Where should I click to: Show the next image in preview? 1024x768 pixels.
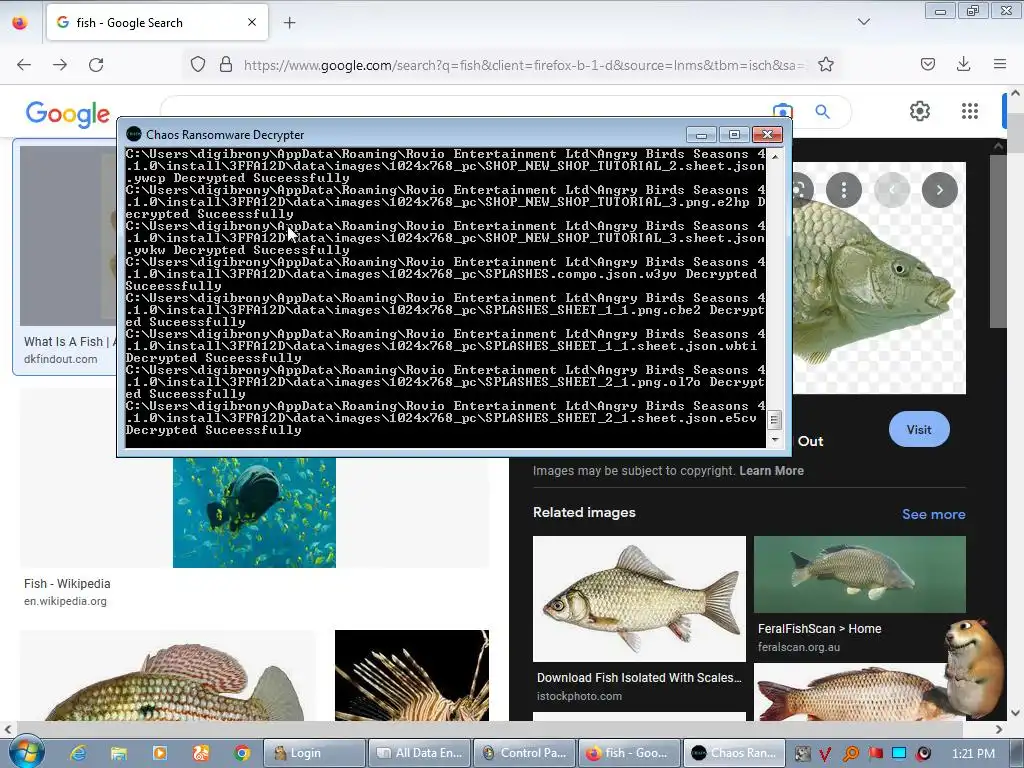click(940, 190)
